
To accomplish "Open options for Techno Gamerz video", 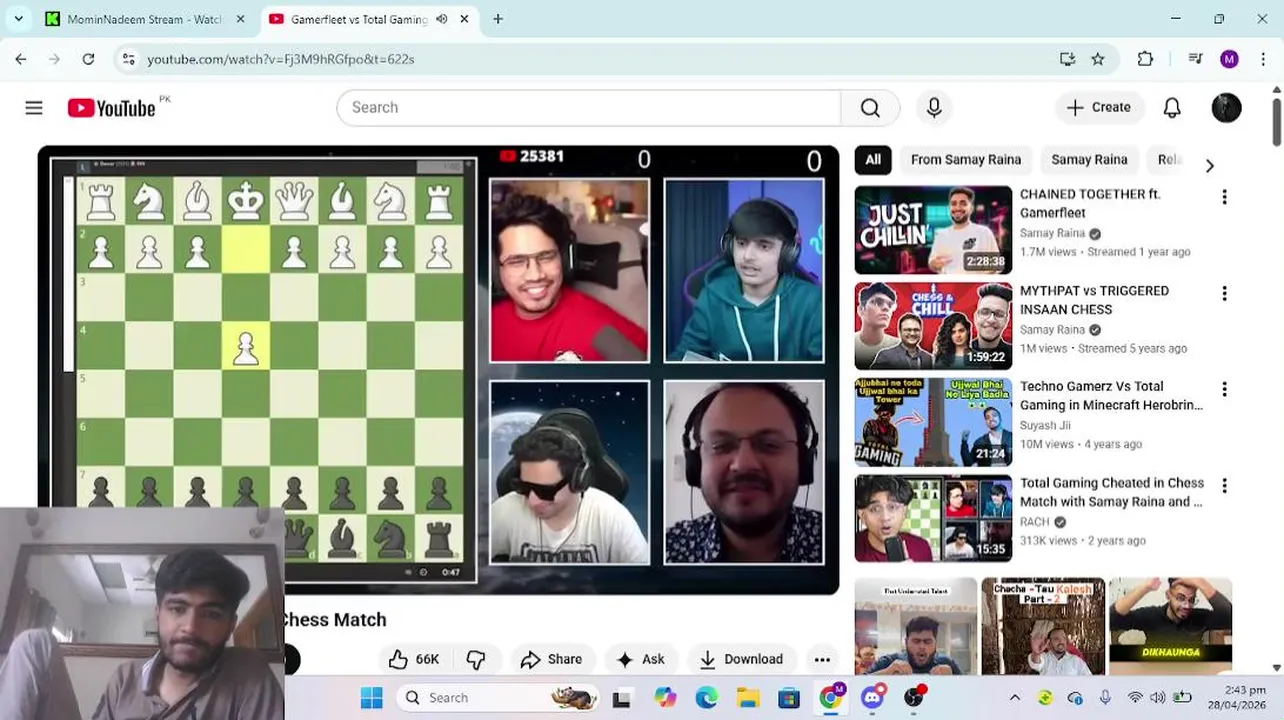I will click(1224, 389).
